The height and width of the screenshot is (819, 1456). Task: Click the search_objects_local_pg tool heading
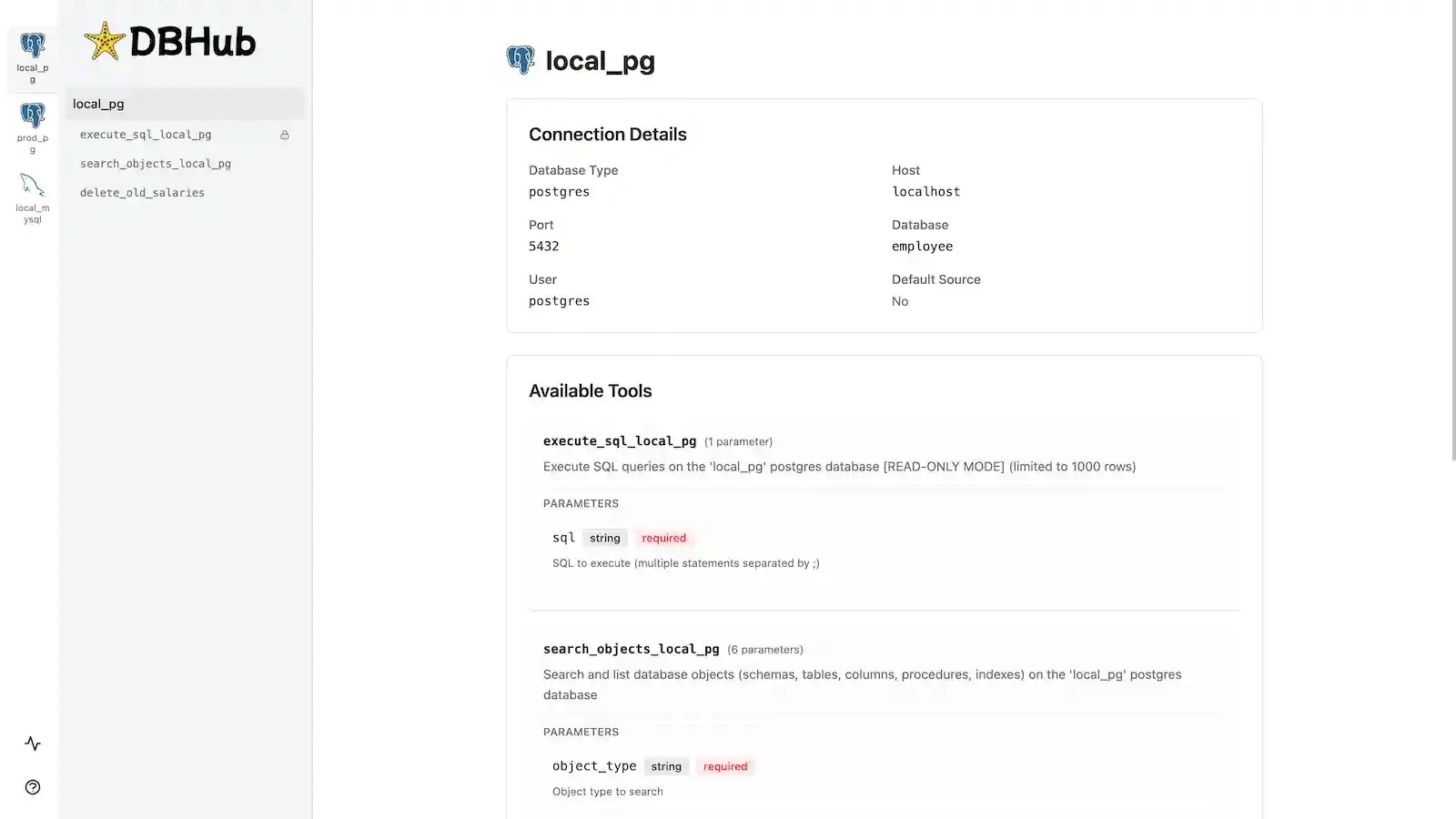(x=632, y=649)
